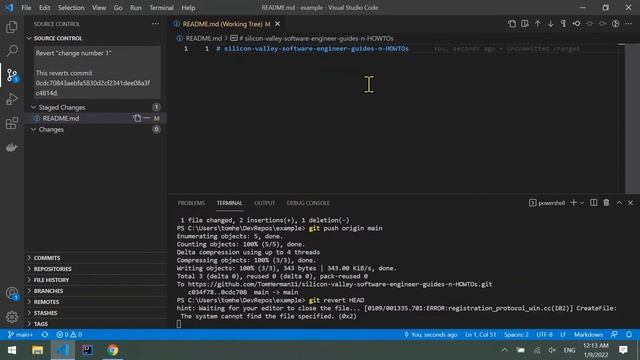Toggle whitespace paragraph icon in editor toolbar
This screenshot has height=360, width=640.
click(564, 24)
